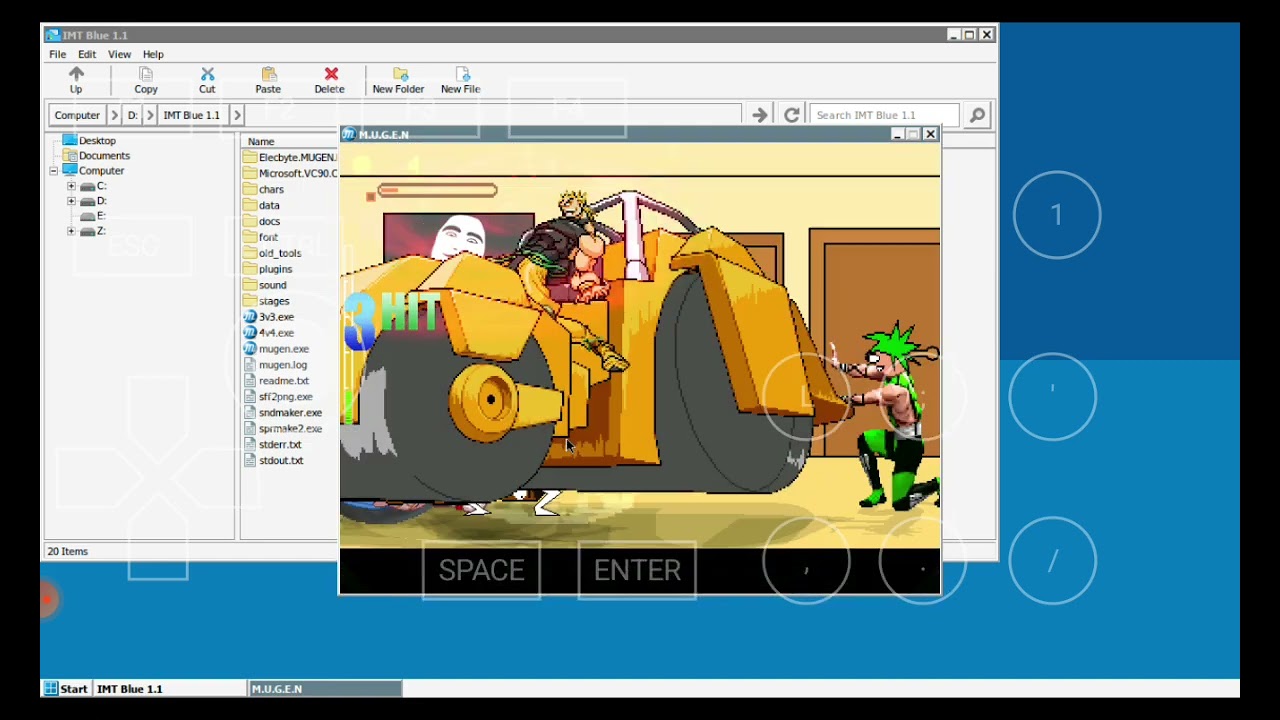Collapse the Computer tree node
The width and height of the screenshot is (1280, 720).
54,171
